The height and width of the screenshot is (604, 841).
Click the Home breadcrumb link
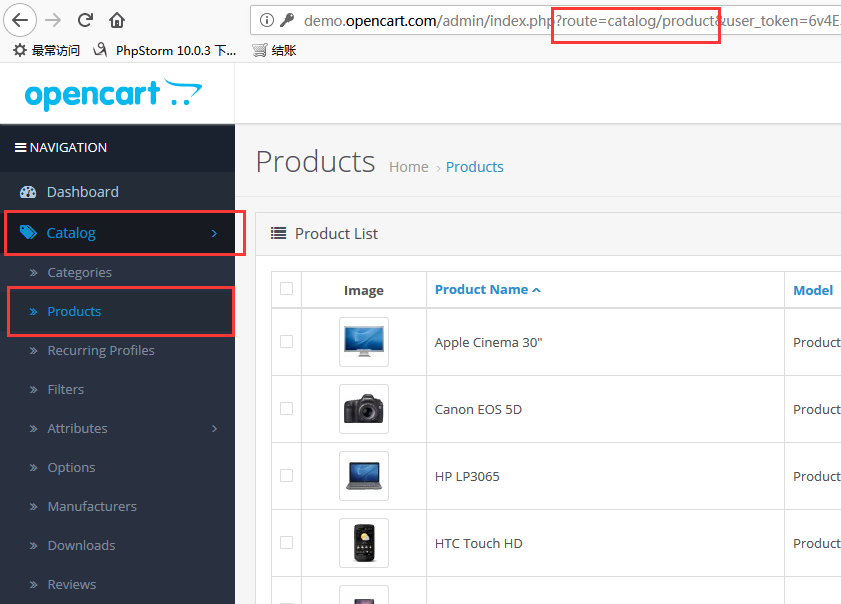(x=409, y=167)
